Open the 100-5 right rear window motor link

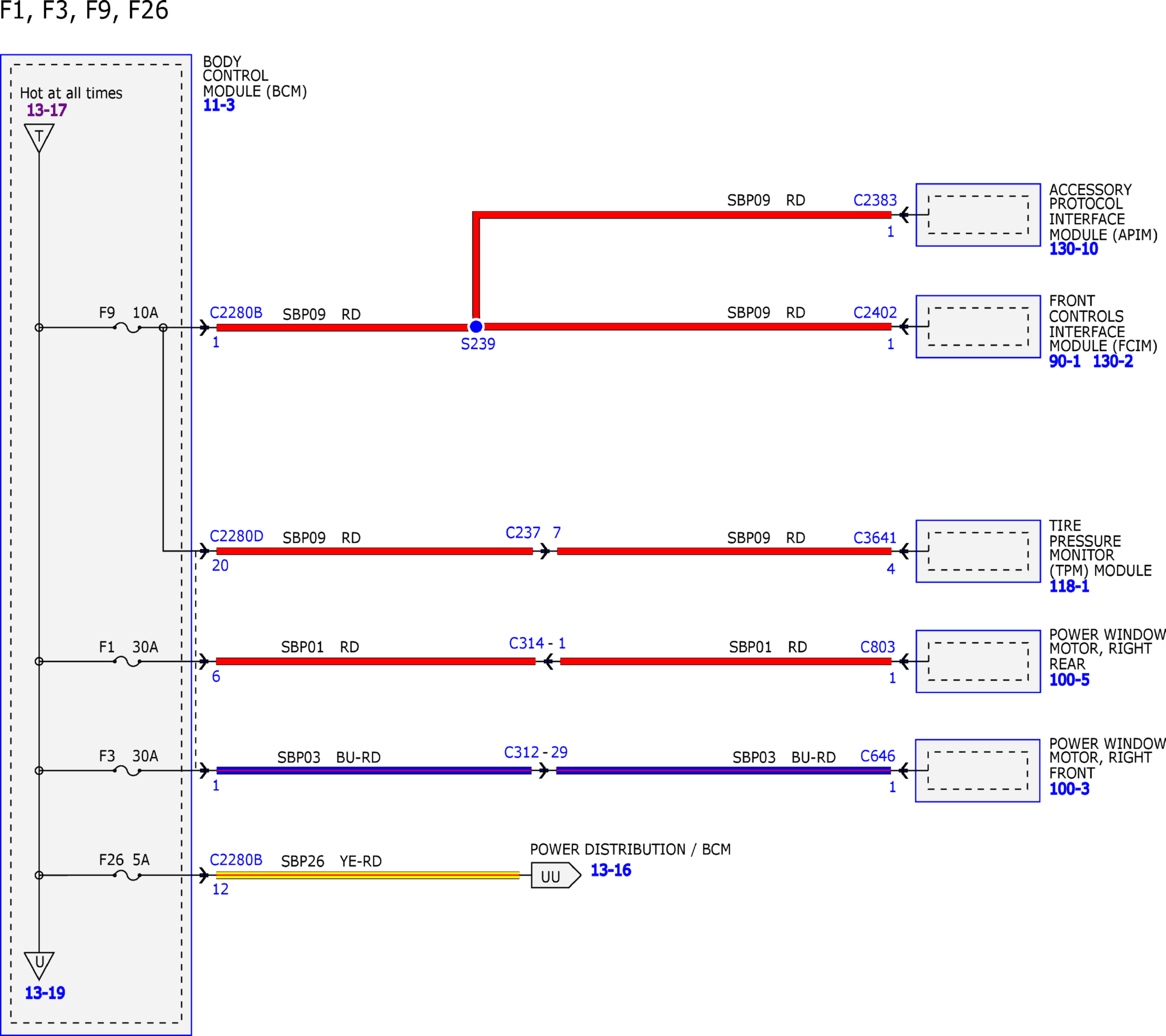[x=1069, y=680]
